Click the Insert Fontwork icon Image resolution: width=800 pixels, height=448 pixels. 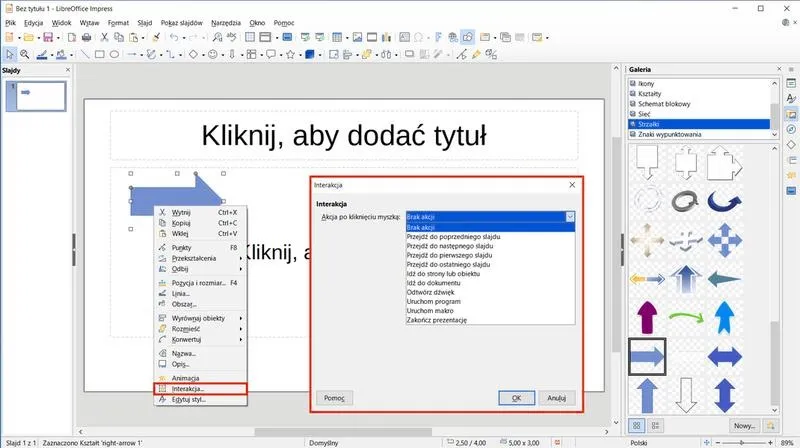(438, 37)
